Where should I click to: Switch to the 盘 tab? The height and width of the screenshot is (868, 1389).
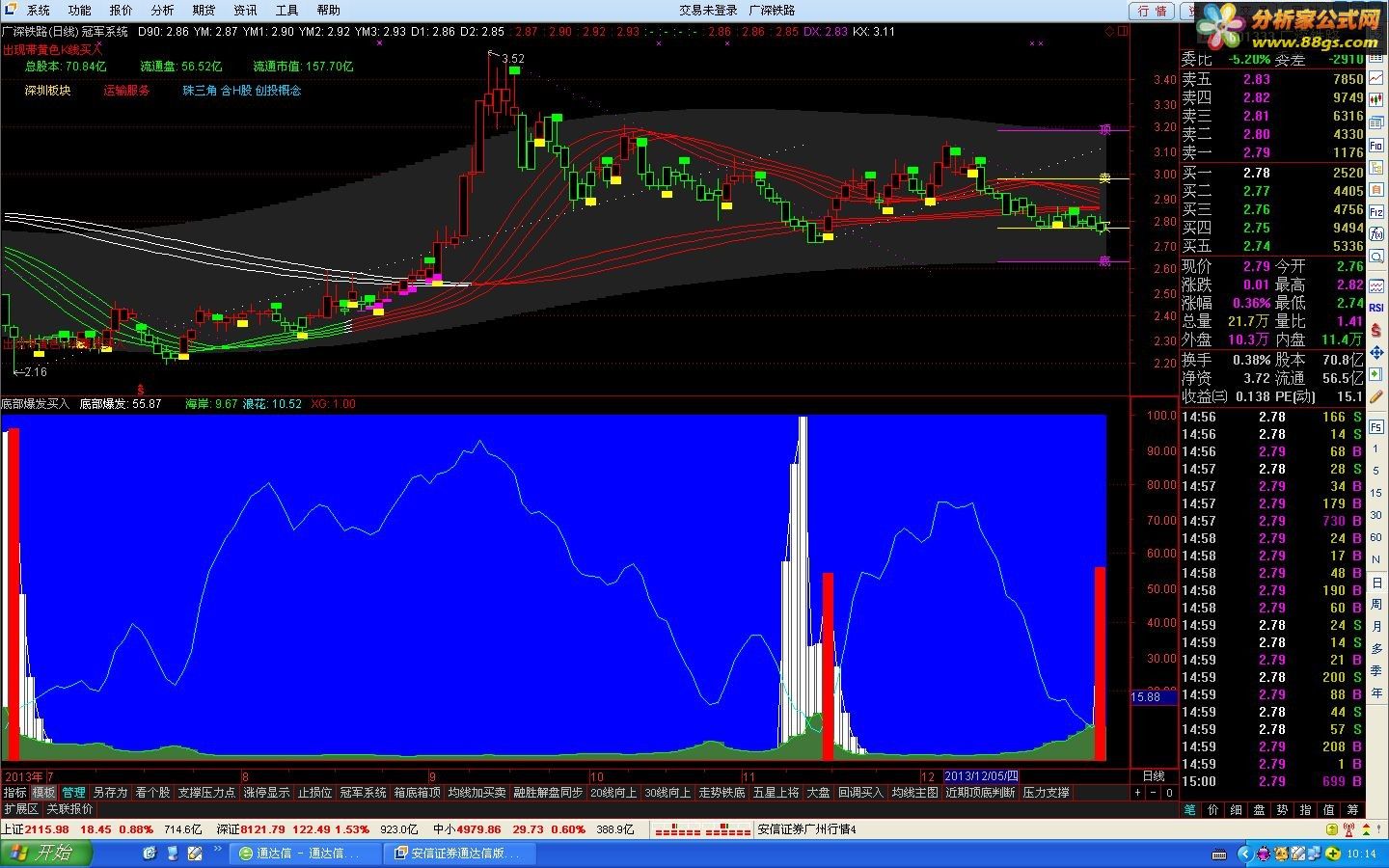1260,810
